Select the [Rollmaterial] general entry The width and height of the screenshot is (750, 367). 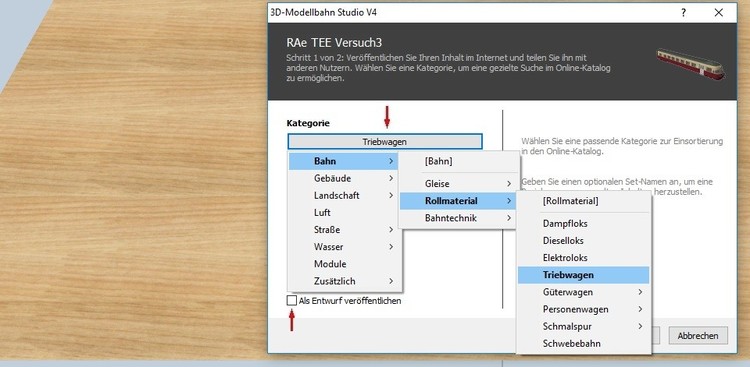(x=583, y=201)
